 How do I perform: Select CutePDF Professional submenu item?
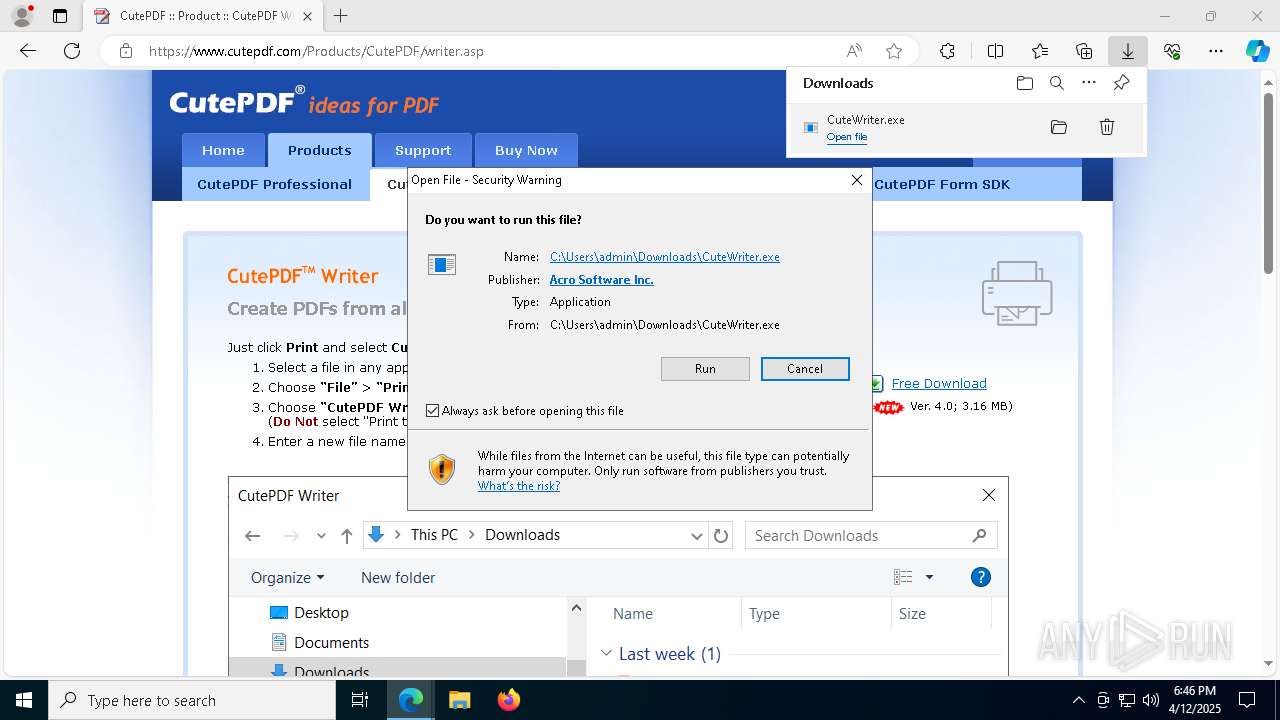275,184
